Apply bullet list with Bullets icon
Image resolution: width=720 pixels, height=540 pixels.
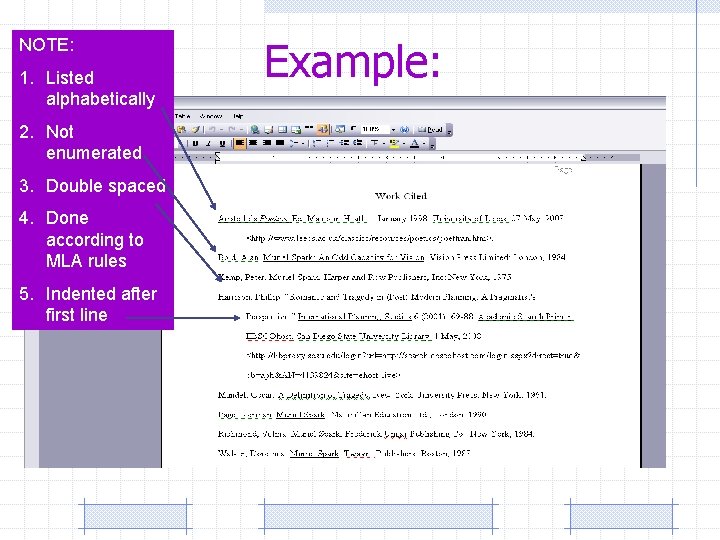(x=330, y=143)
